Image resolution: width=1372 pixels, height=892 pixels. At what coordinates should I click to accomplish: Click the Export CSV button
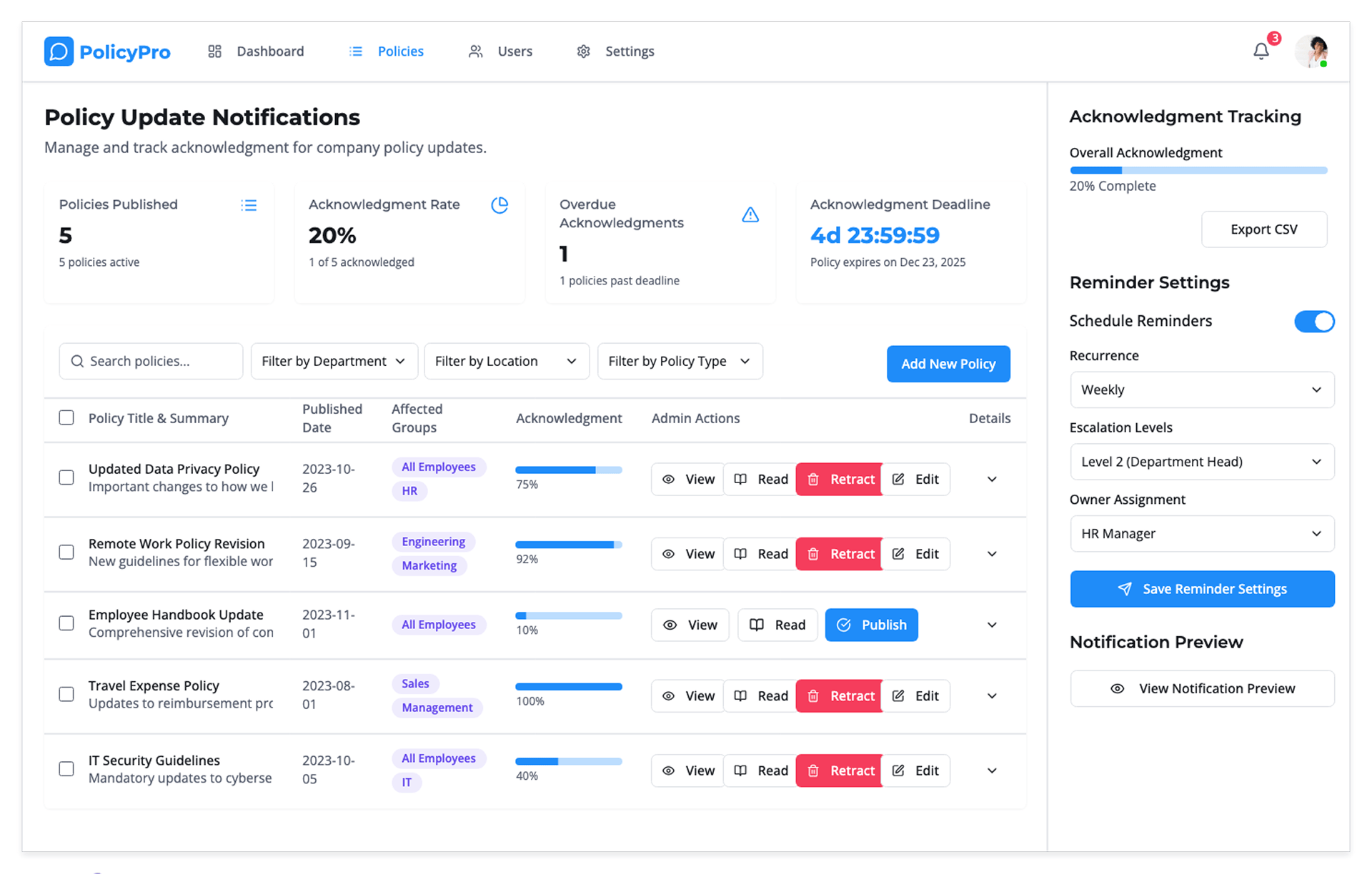coord(1263,229)
